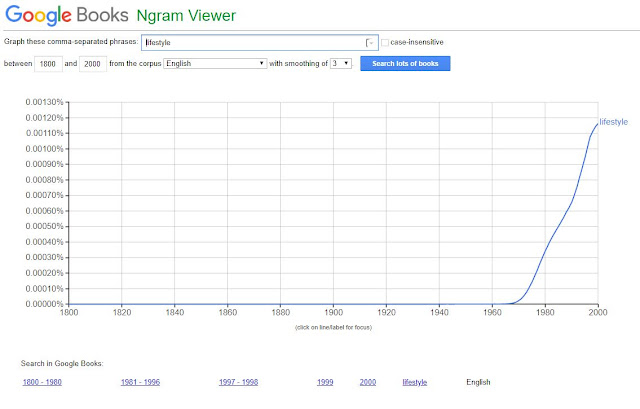Click the English text after the search links
This screenshot has width=640, height=409.
click(x=478, y=382)
